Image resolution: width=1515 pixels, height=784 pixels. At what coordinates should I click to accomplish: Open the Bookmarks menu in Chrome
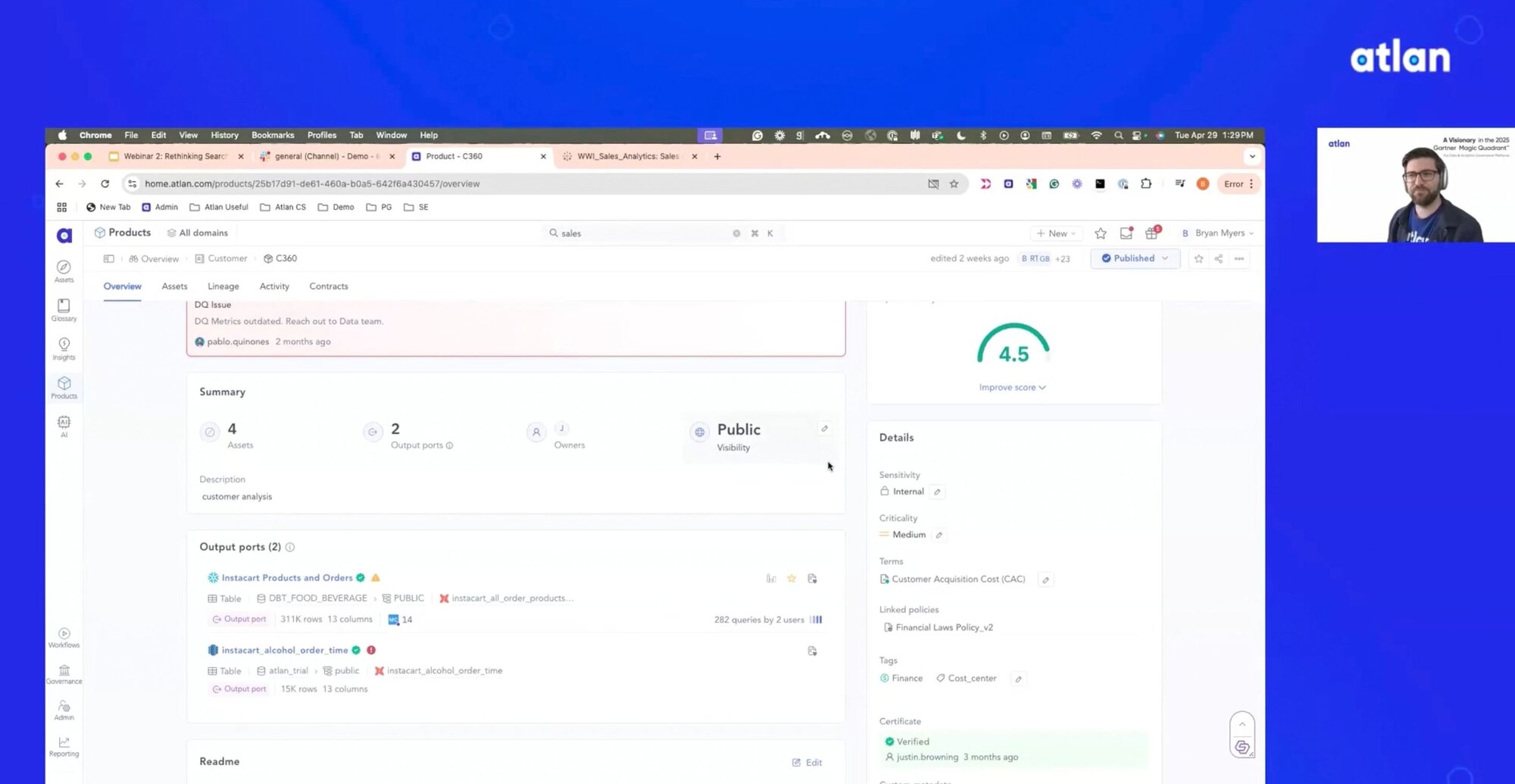point(273,135)
